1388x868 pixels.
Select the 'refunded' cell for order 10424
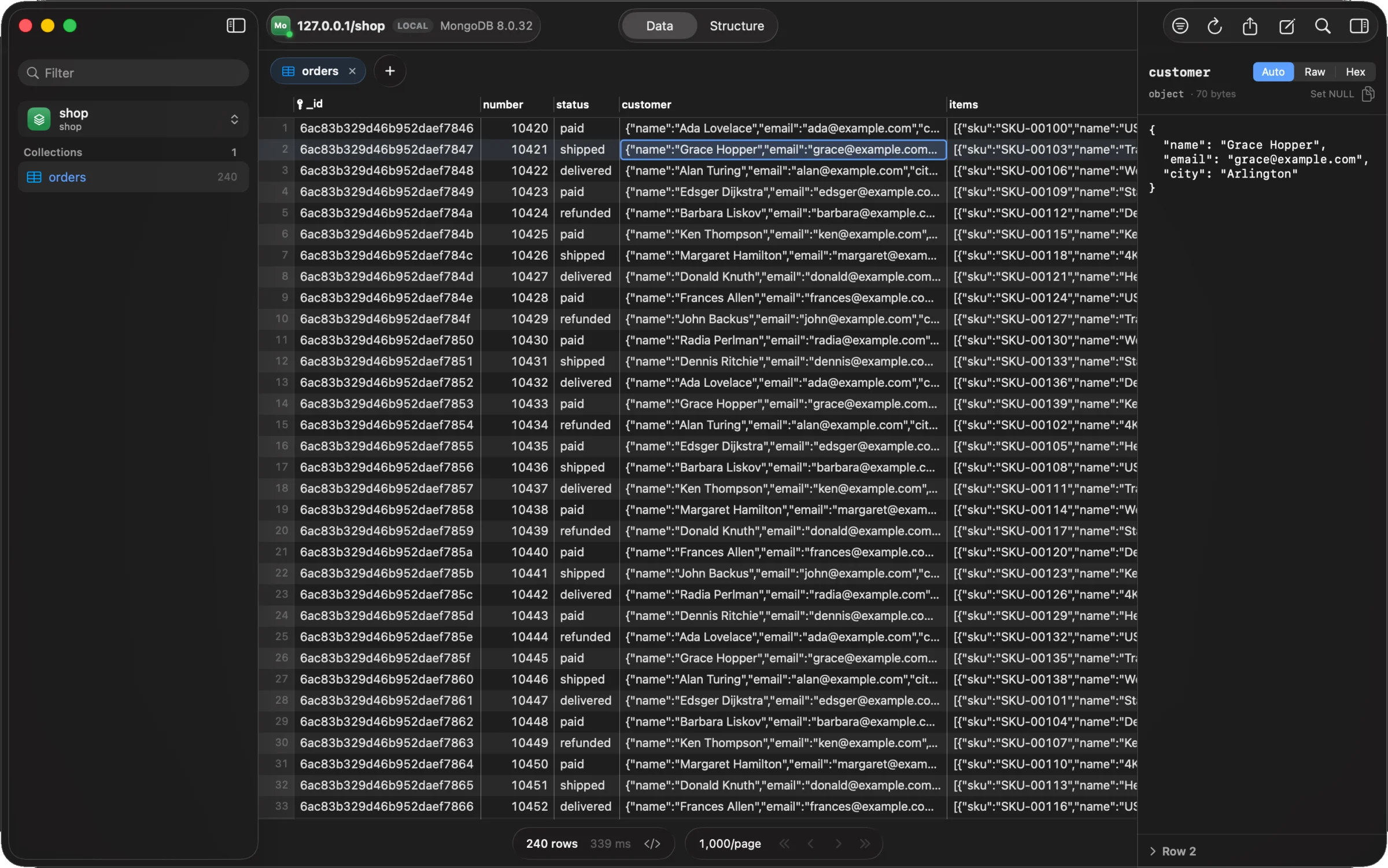click(585, 213)
